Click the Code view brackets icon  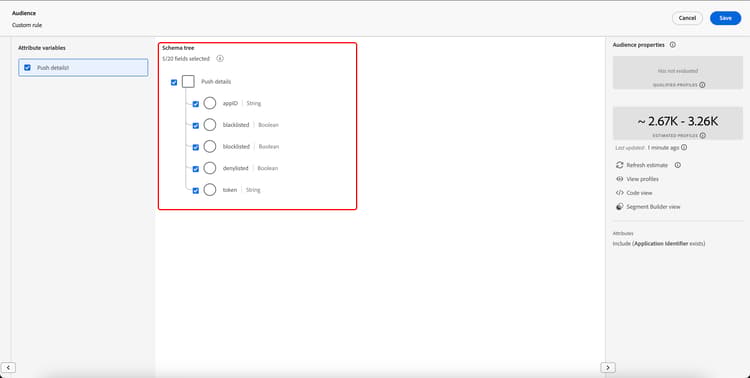[619, 193]
